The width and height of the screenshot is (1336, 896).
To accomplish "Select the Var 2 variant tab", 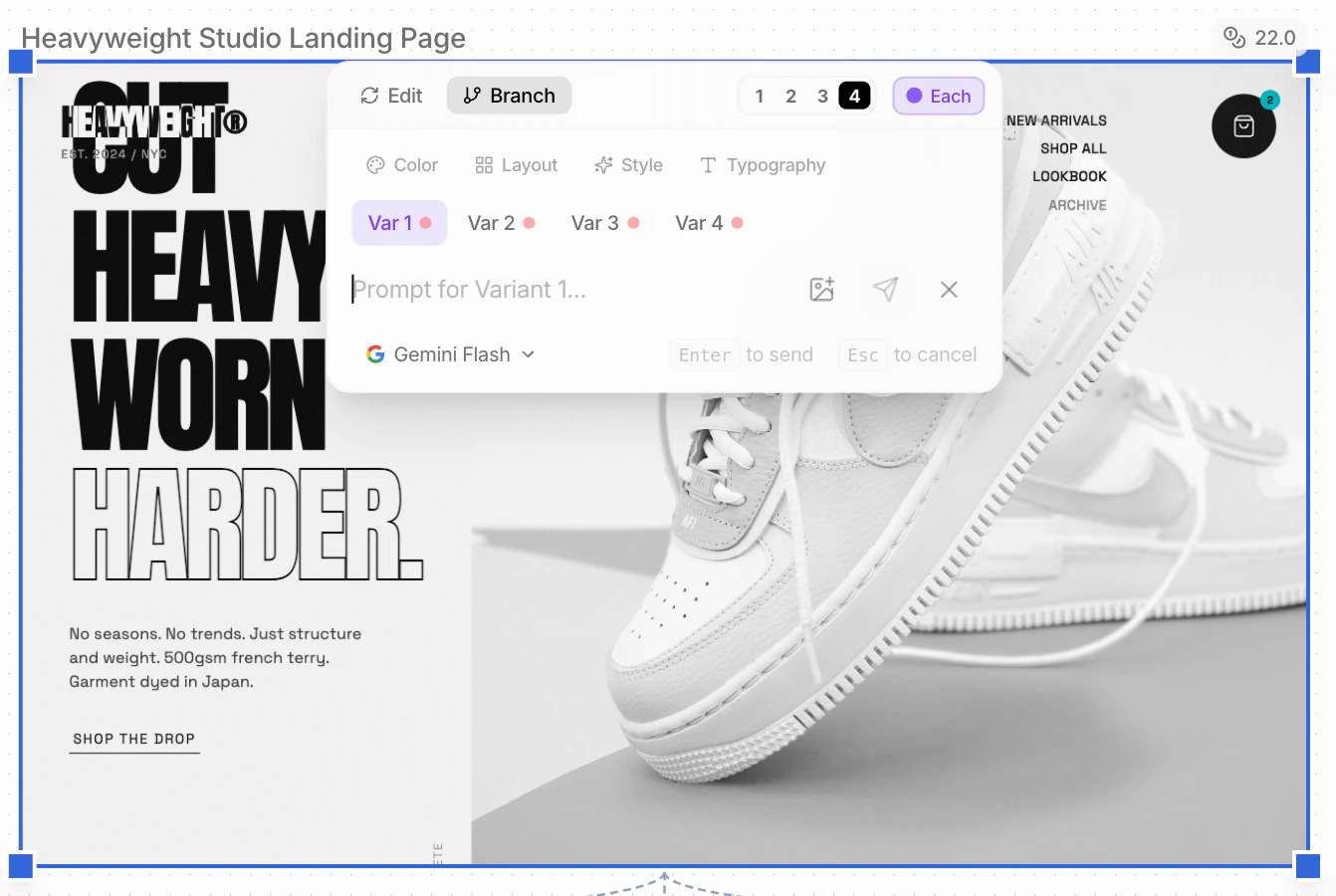I will tap(492, 222).
